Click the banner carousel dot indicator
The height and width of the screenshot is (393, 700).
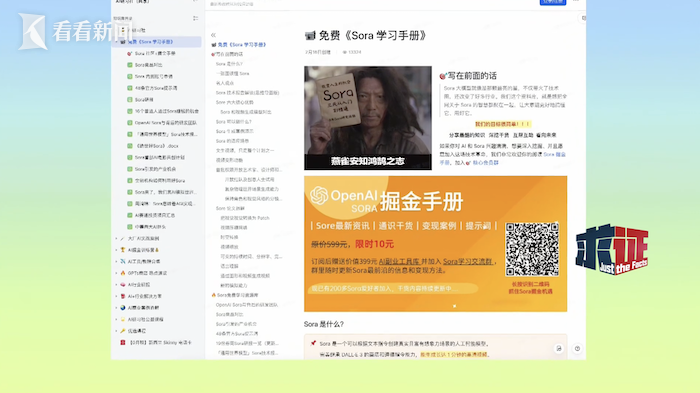(454, 306)
